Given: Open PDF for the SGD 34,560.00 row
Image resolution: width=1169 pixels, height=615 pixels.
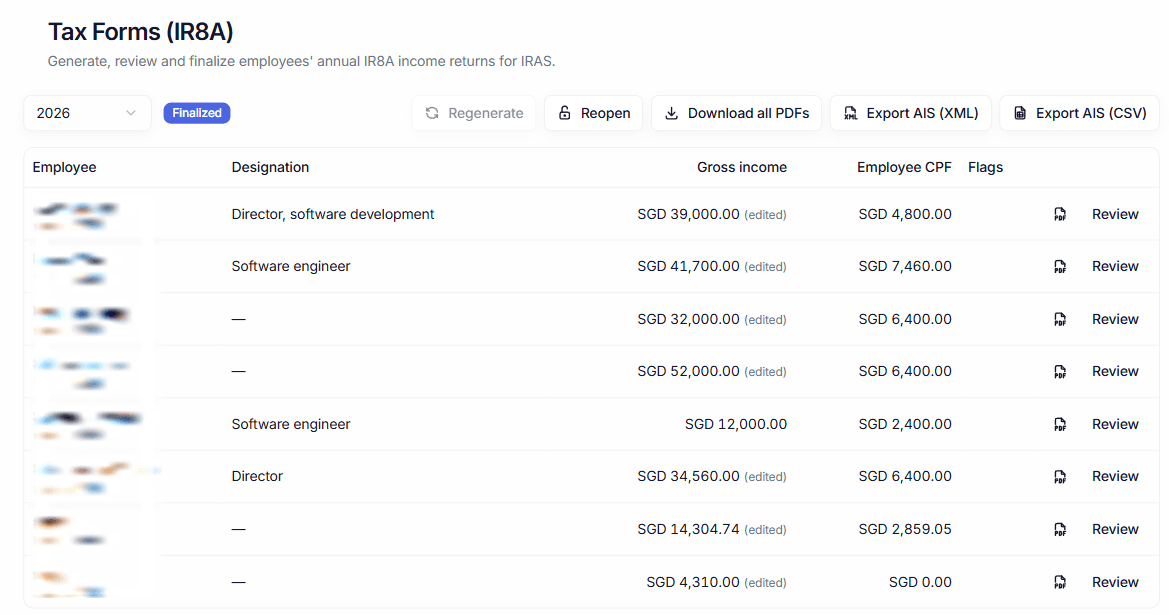Looking at the screenshot, I should pyautogui.click(x=1059, y=477).
